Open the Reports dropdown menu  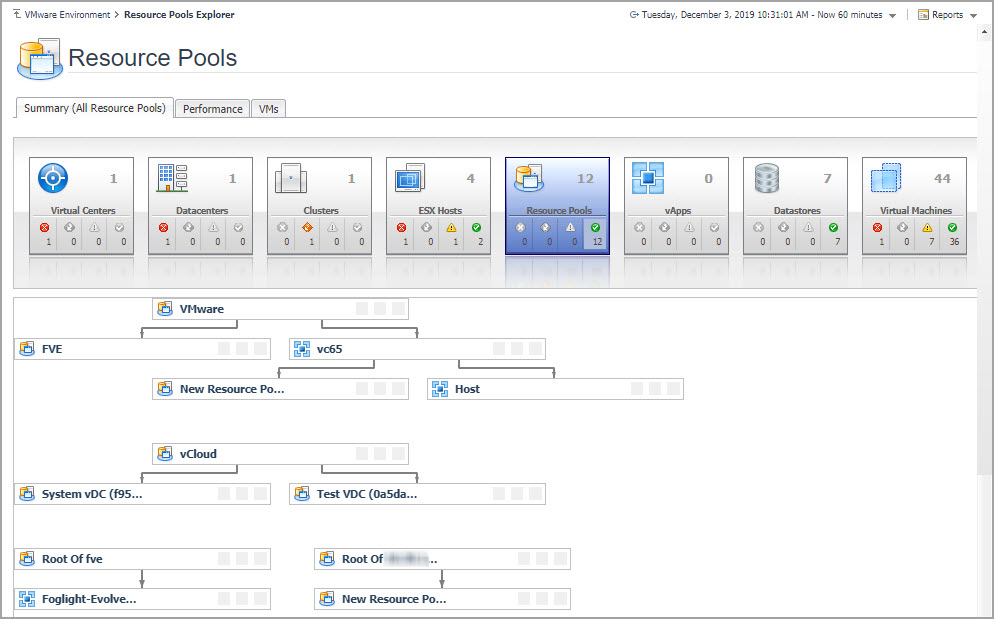(946, 15)
